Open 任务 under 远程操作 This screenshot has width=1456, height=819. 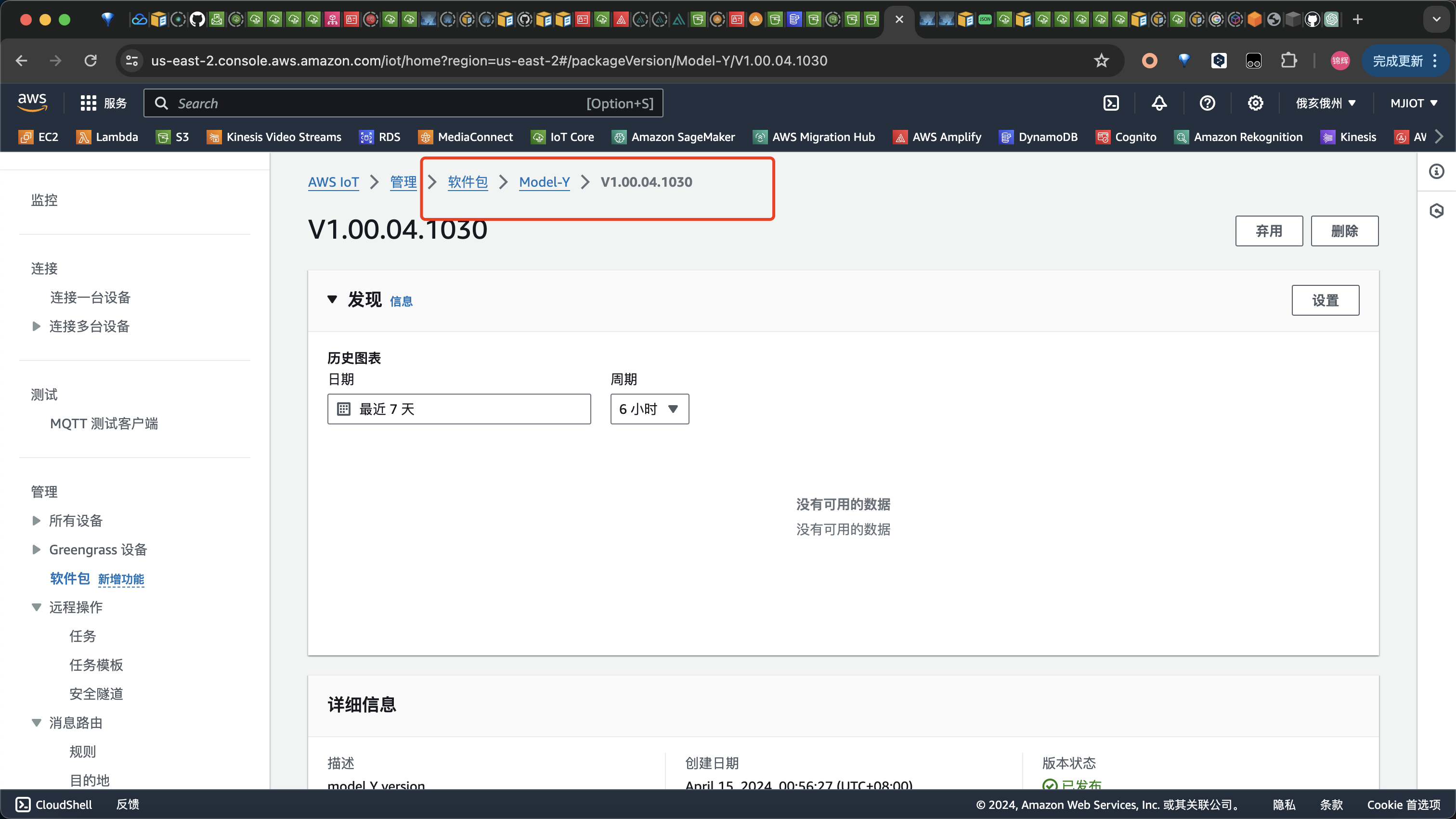82,636
